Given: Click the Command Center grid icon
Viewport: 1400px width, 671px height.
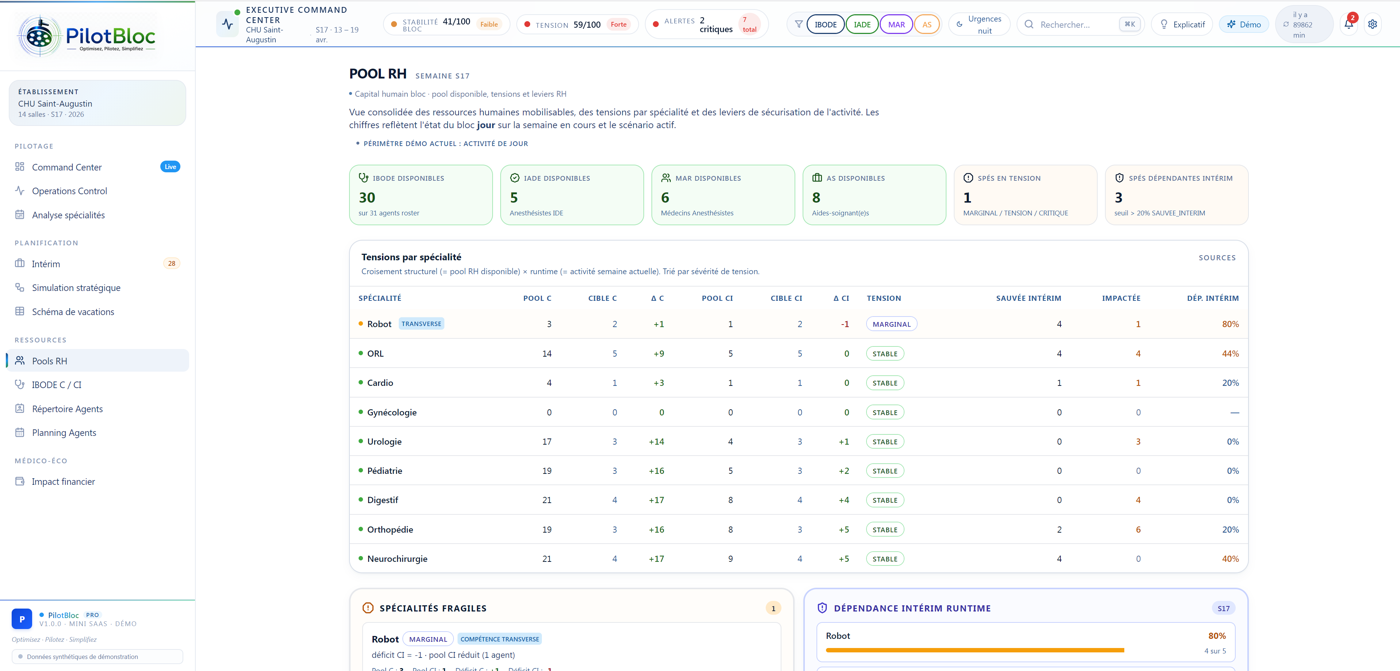Looking at the screenshot, I should [x=19, y=167].
